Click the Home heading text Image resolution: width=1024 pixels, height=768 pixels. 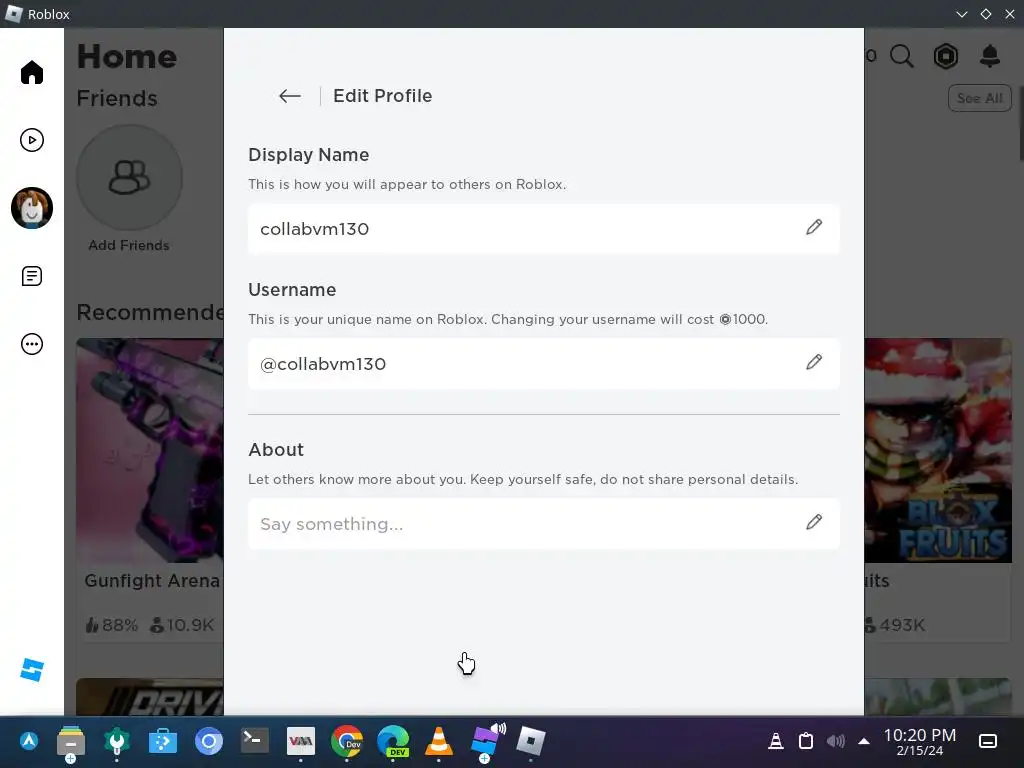click(x=127, y=57)
